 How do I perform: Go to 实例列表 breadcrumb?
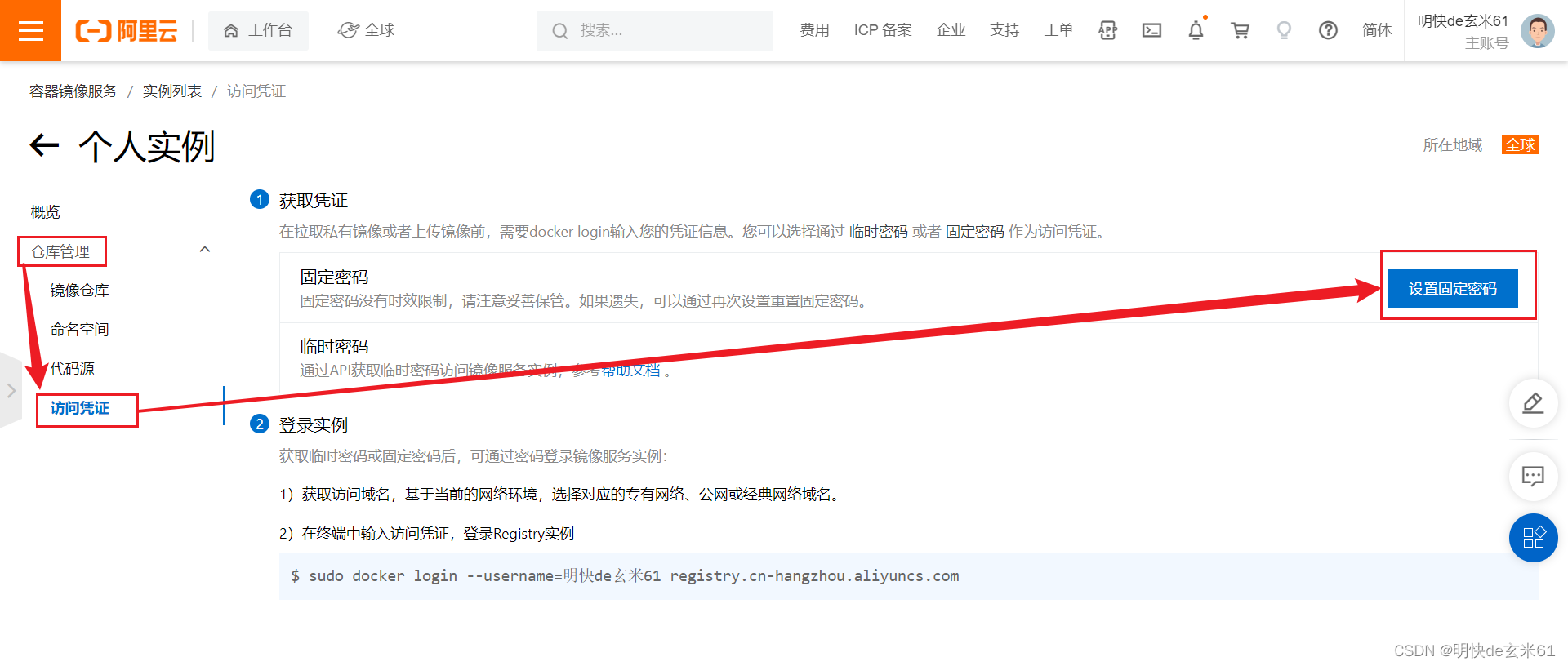[172, 91]
